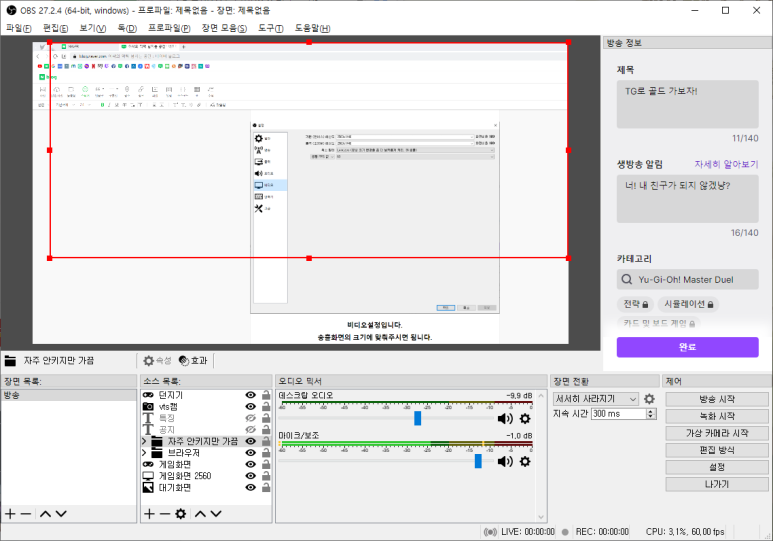
Task: Open 마이크/보조 settings gear
Action: (526, 462)
